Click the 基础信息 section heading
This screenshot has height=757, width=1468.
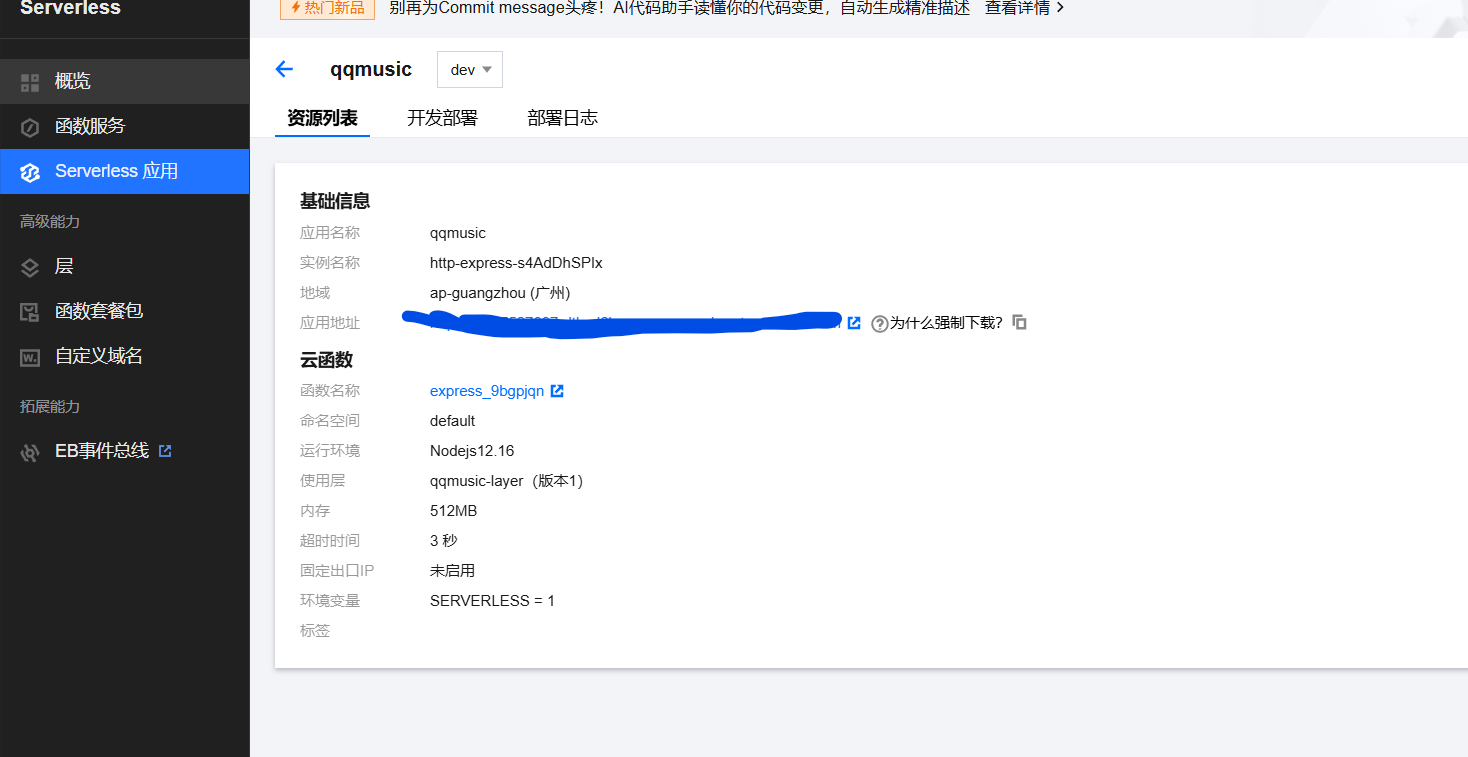[x=335, y=201]
